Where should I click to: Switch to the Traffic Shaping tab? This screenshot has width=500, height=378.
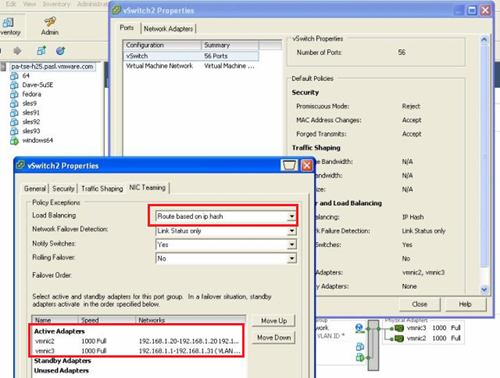[x=102, y=189]
